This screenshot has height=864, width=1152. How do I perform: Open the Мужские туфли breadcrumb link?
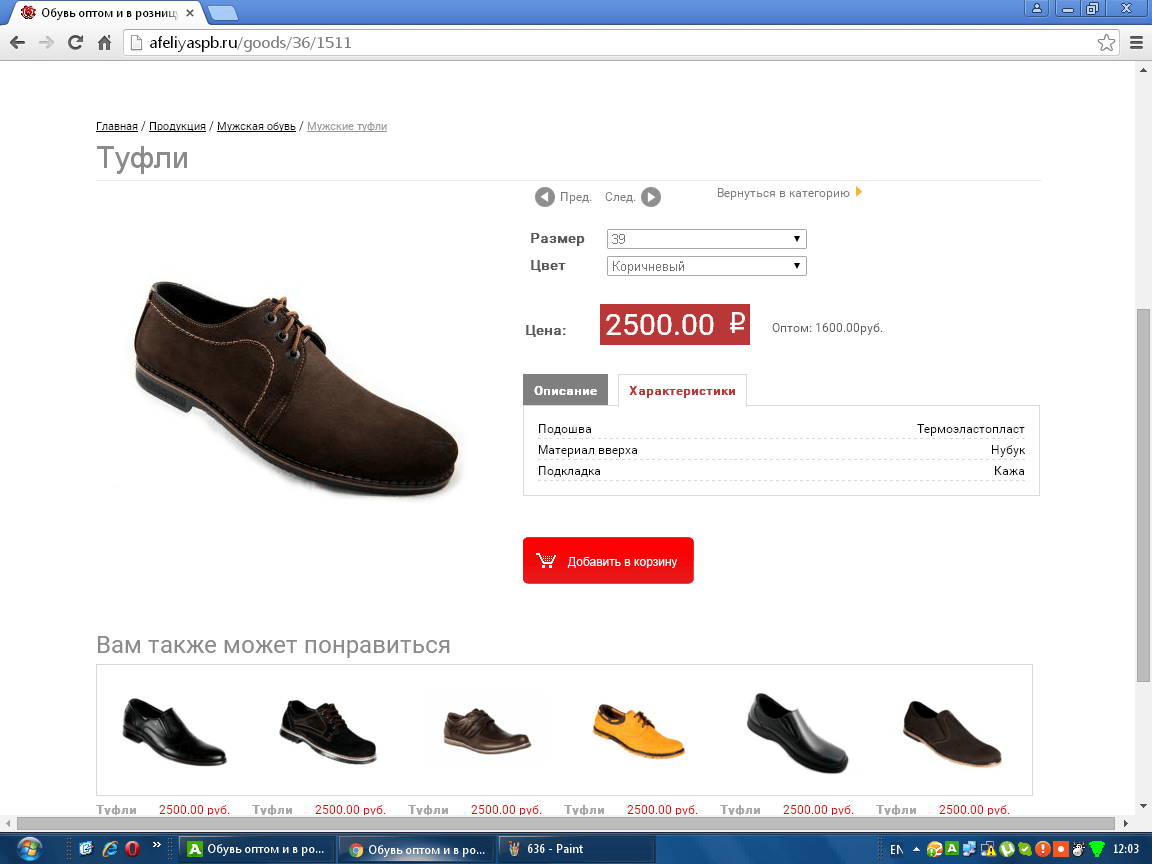click(347, 126)
